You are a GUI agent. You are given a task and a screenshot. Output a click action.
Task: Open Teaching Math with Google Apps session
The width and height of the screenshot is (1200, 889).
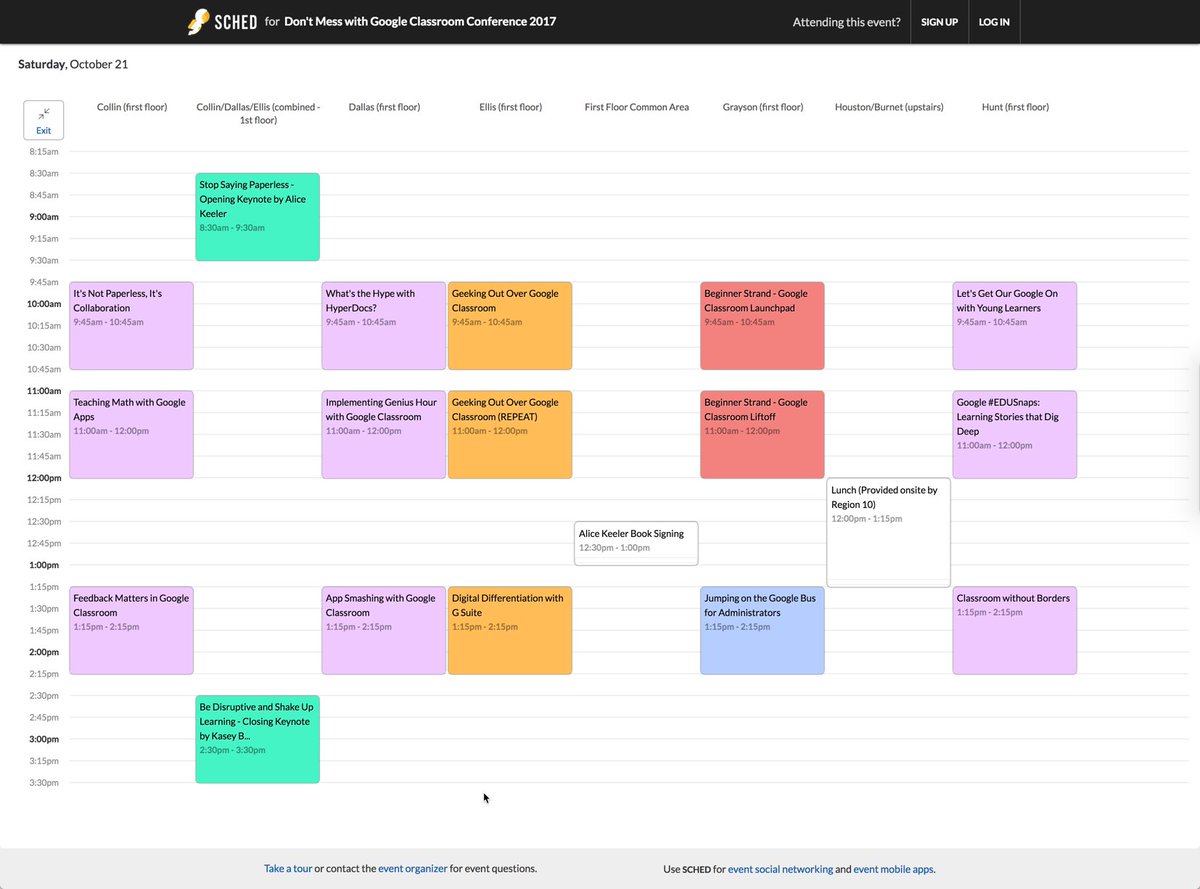(x=131, y=435)
